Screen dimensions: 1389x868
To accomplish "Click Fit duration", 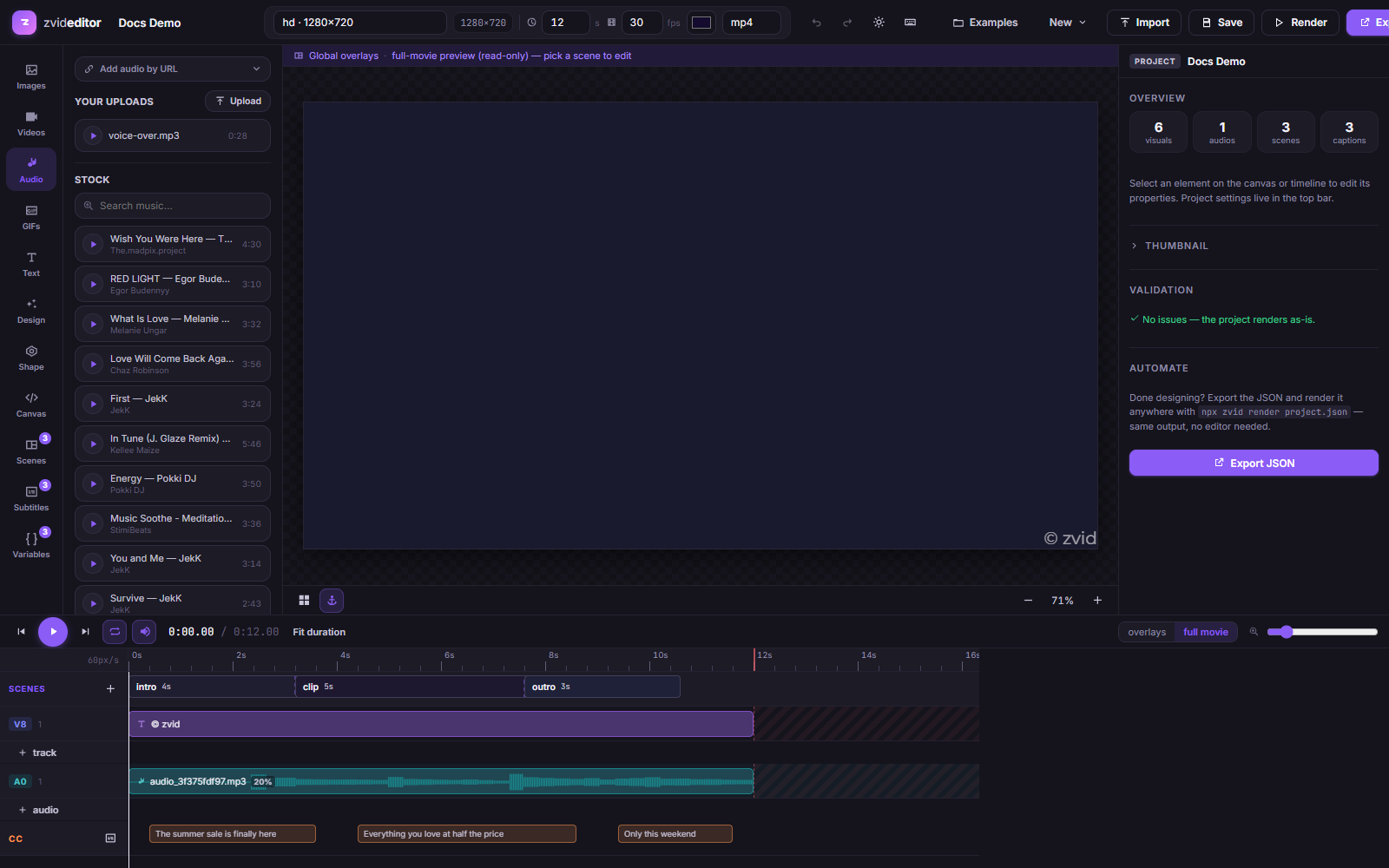I will click(319, 632).
